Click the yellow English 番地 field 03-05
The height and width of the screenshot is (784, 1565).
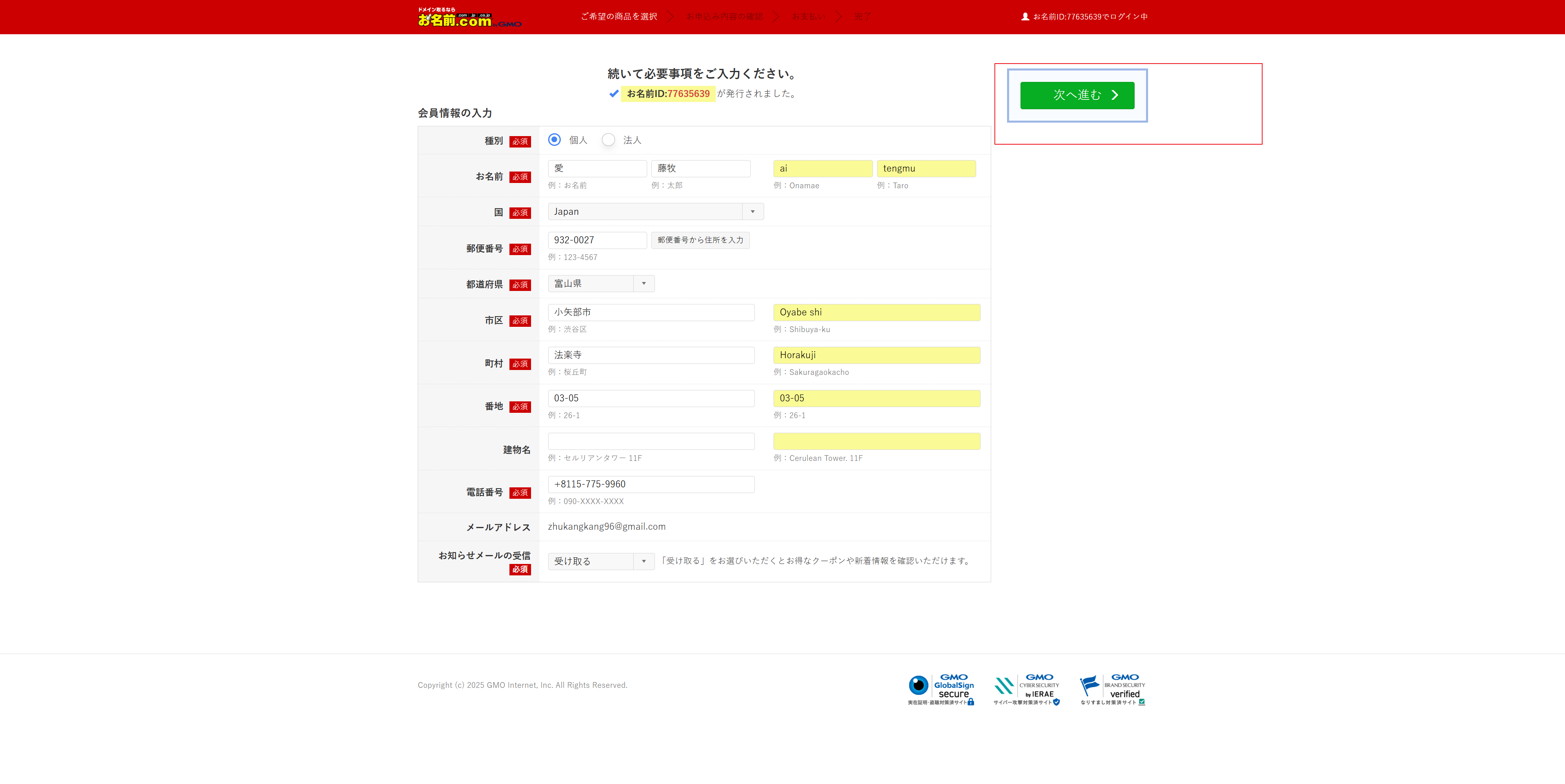[x=876, y=399]
